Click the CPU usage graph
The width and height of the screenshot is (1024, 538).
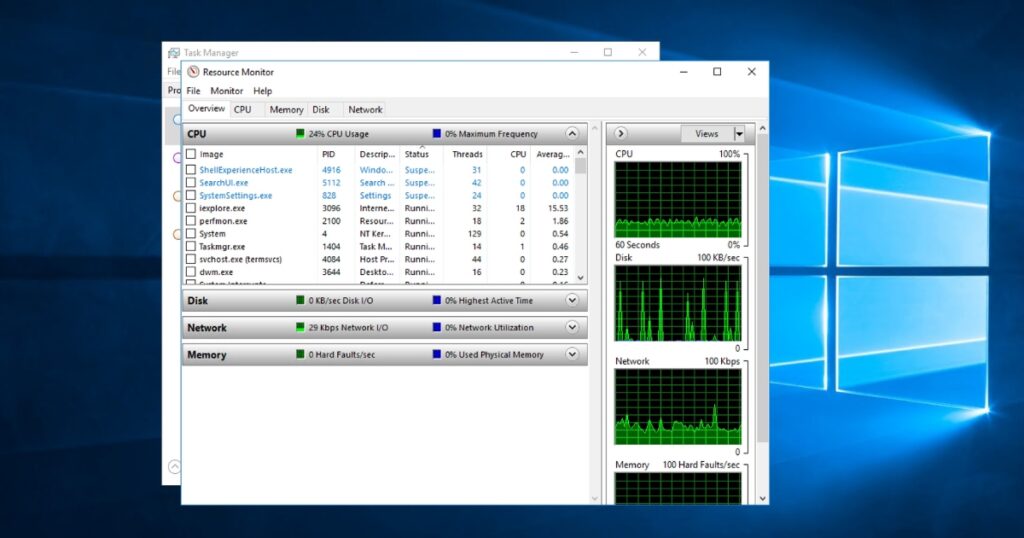point(678,200)
